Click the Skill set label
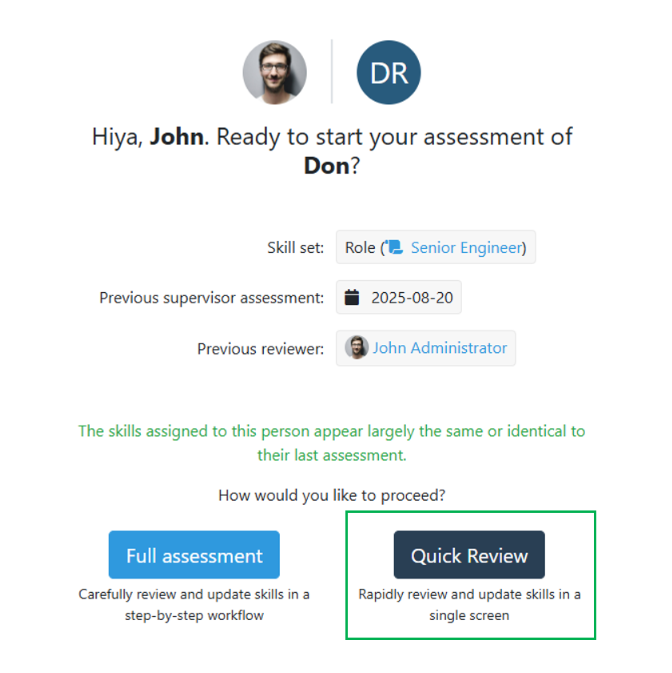Image resolution: width=672 pixels, height=673 pixels. click(295, 248)
